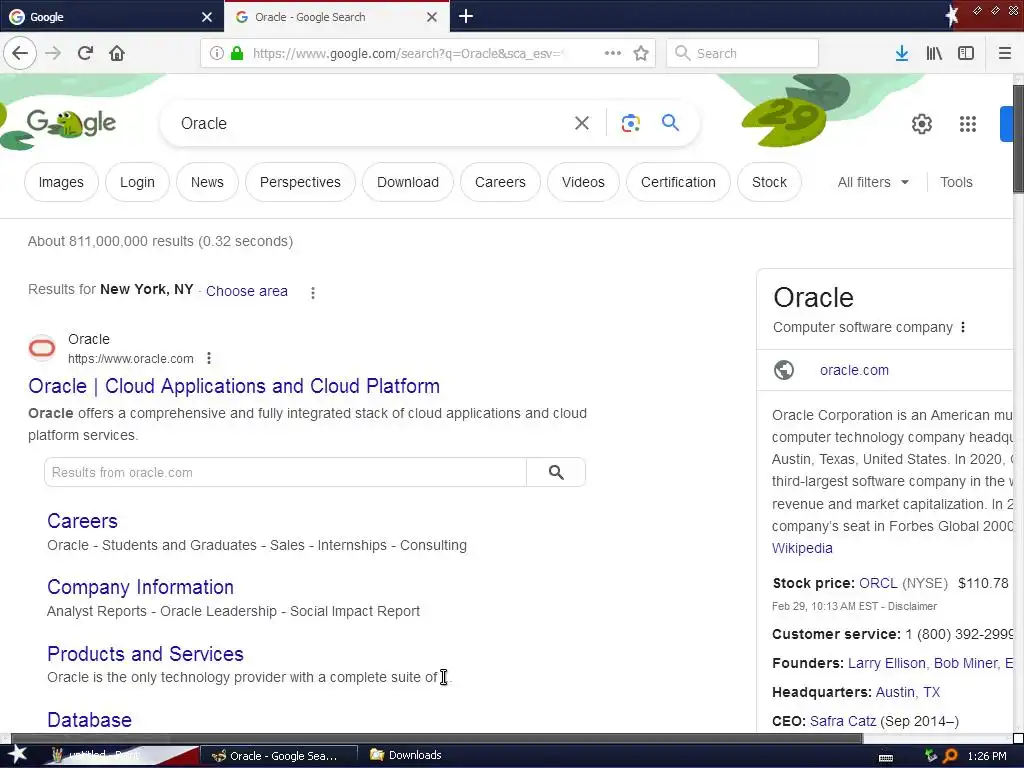This screenshot has height=768, width=1024.
Task: Open Downloads window from the taskbar
Action: [406, 755]
